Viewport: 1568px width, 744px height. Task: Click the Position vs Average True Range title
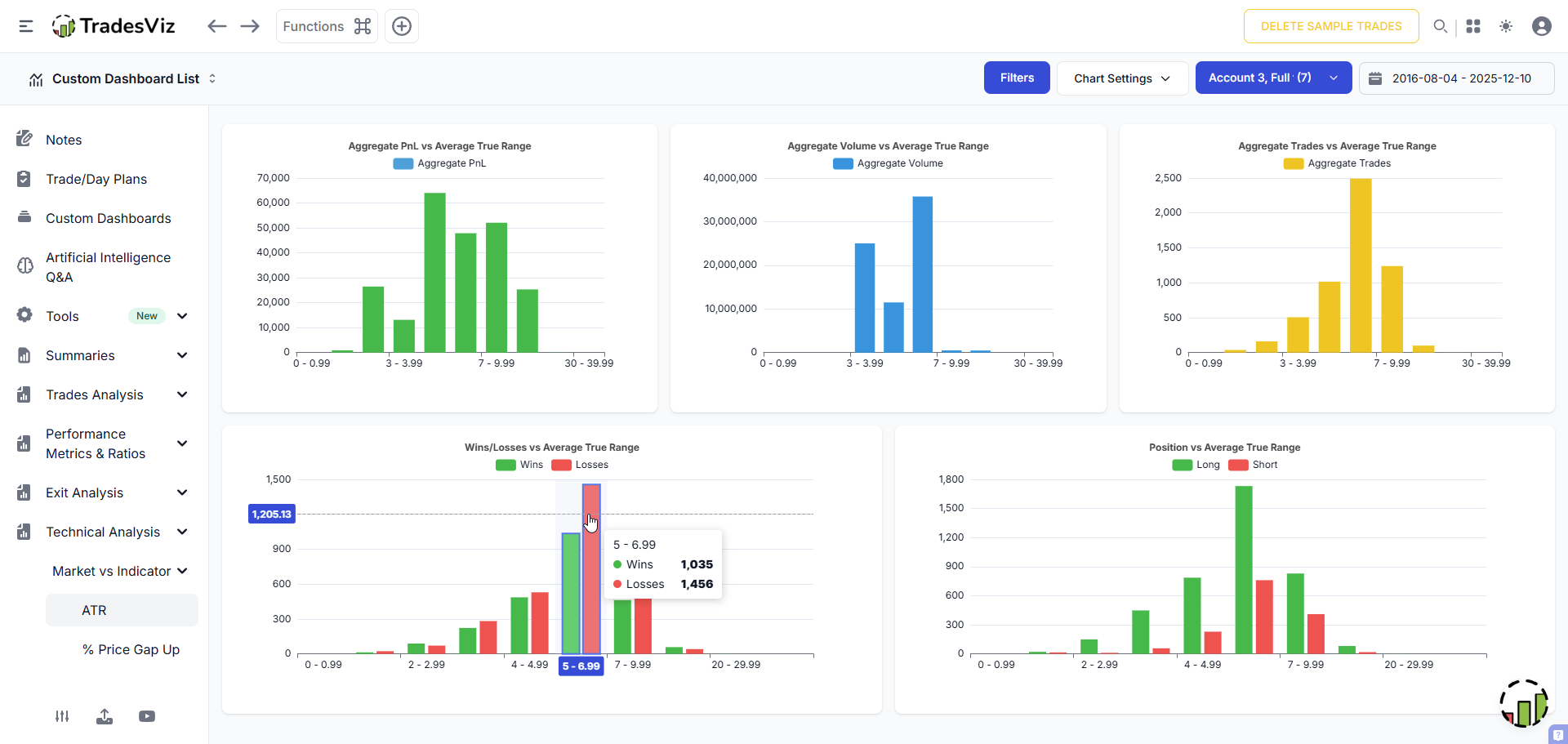pyautogui.click(x=1224, y=448)
